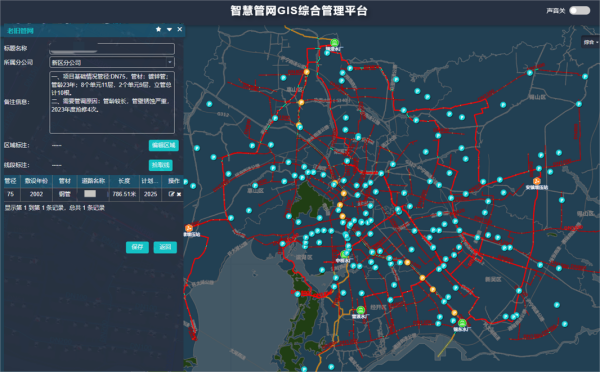The height and width of the screenshot is (372, 600).
Task: Open the 综合 map type dropdown
Action: [x=590, y=42]
